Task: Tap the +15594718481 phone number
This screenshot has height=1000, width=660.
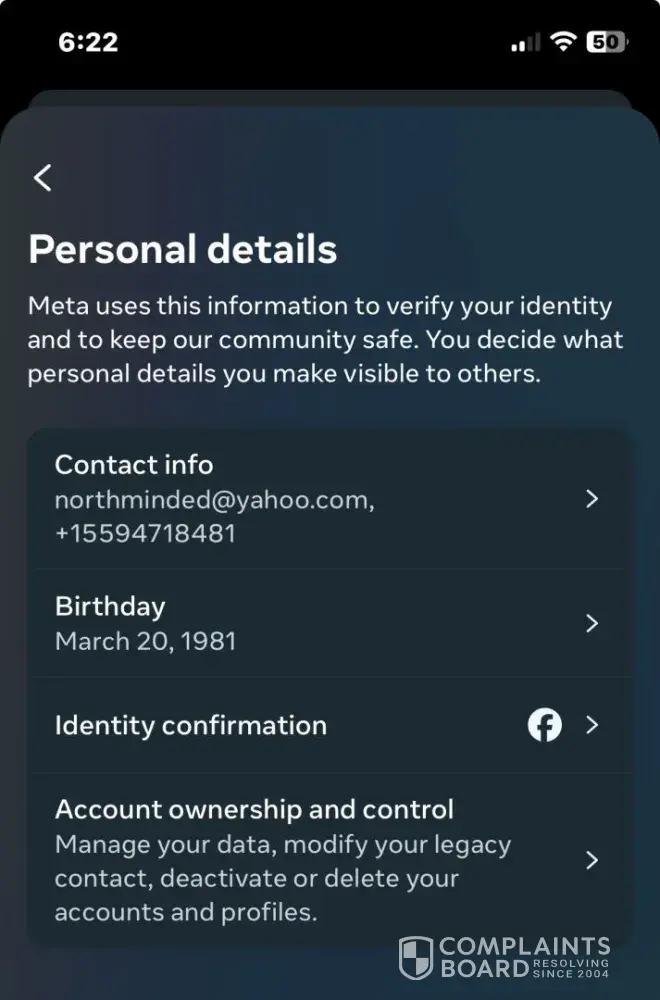Action: (x=145, y=534)
